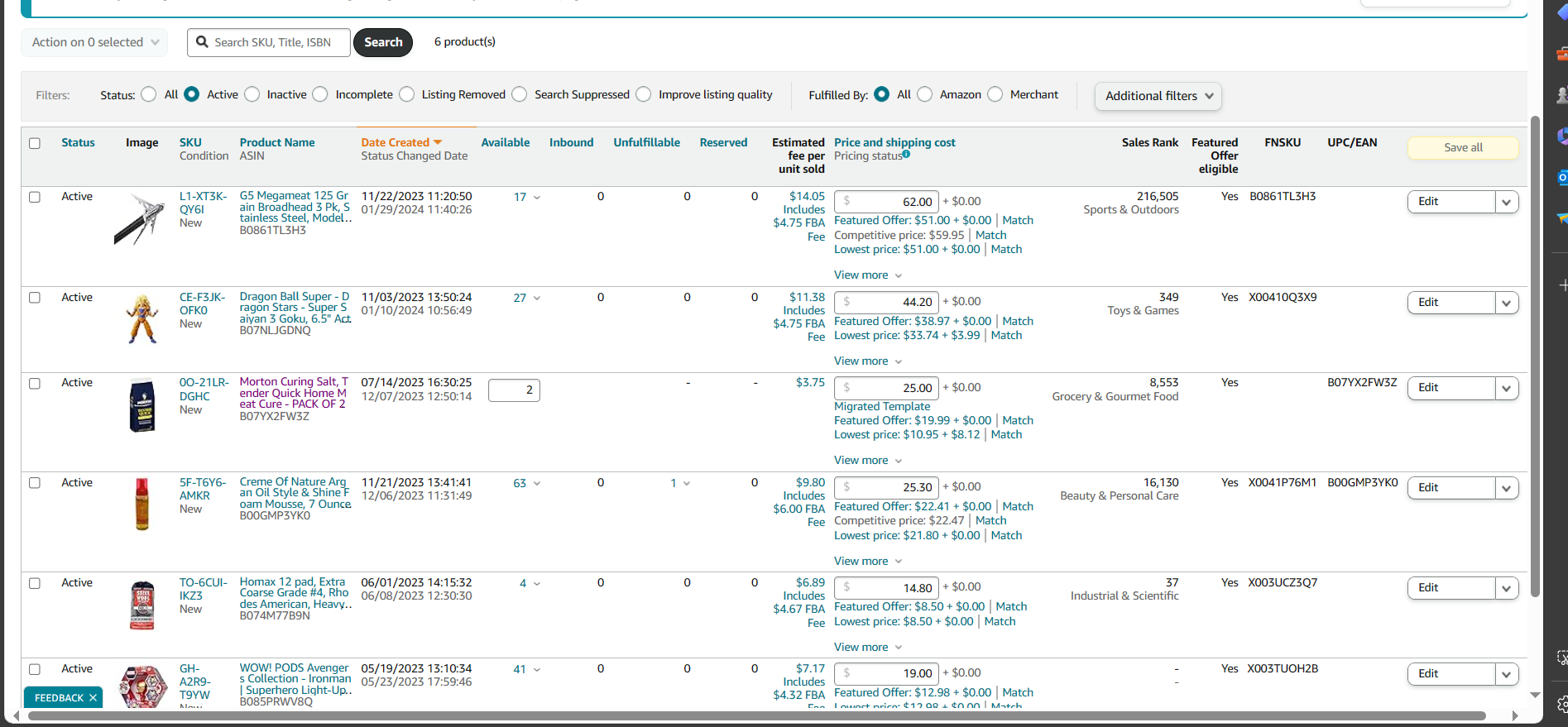Open Edit dropdown arrow for G5 Megameat row
The height and width of the screenshot is (727, 1568).
click(x=1507, y=202)
